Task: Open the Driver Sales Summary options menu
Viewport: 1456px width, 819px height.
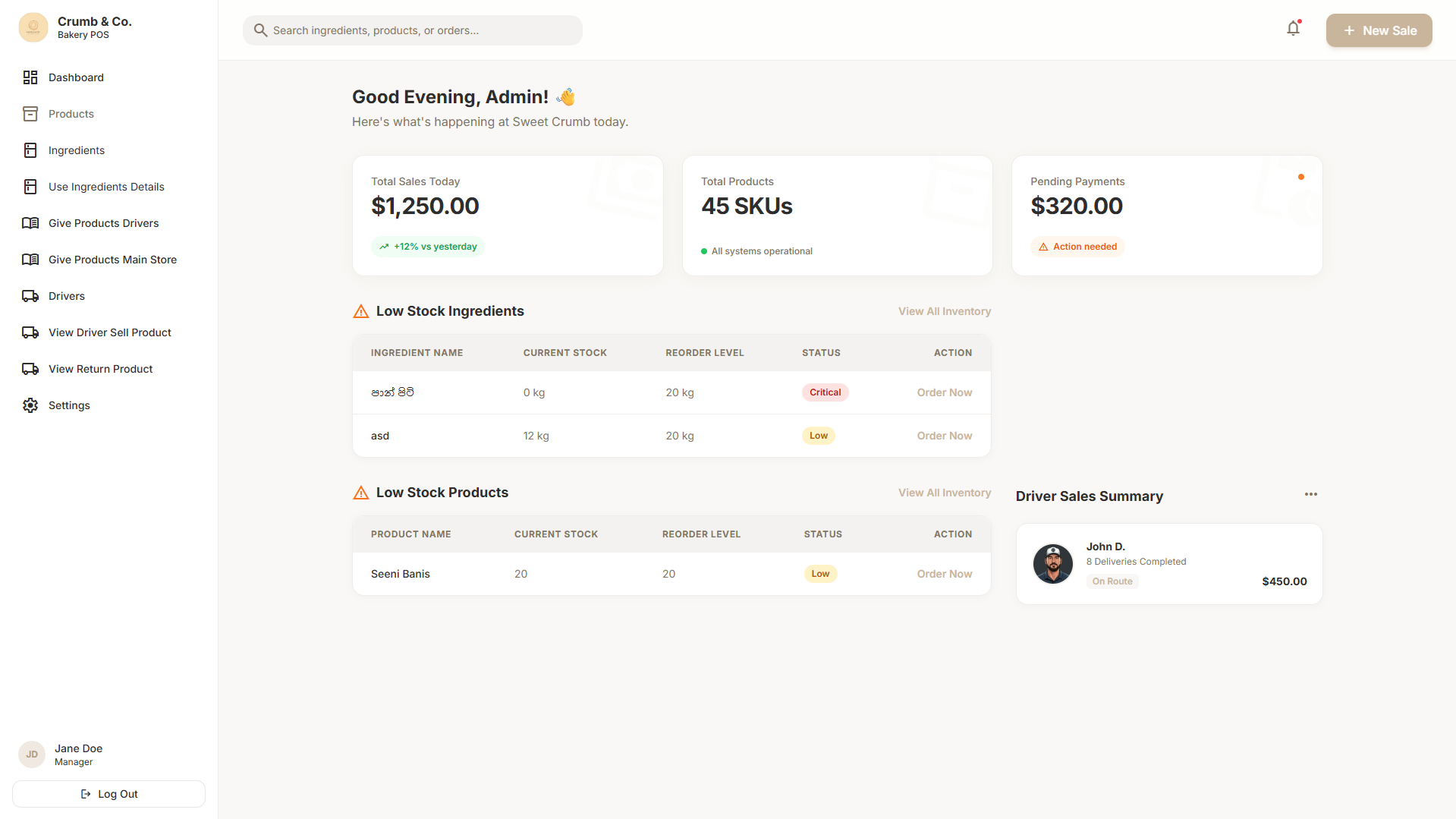Action: [x=1310, y=494]
